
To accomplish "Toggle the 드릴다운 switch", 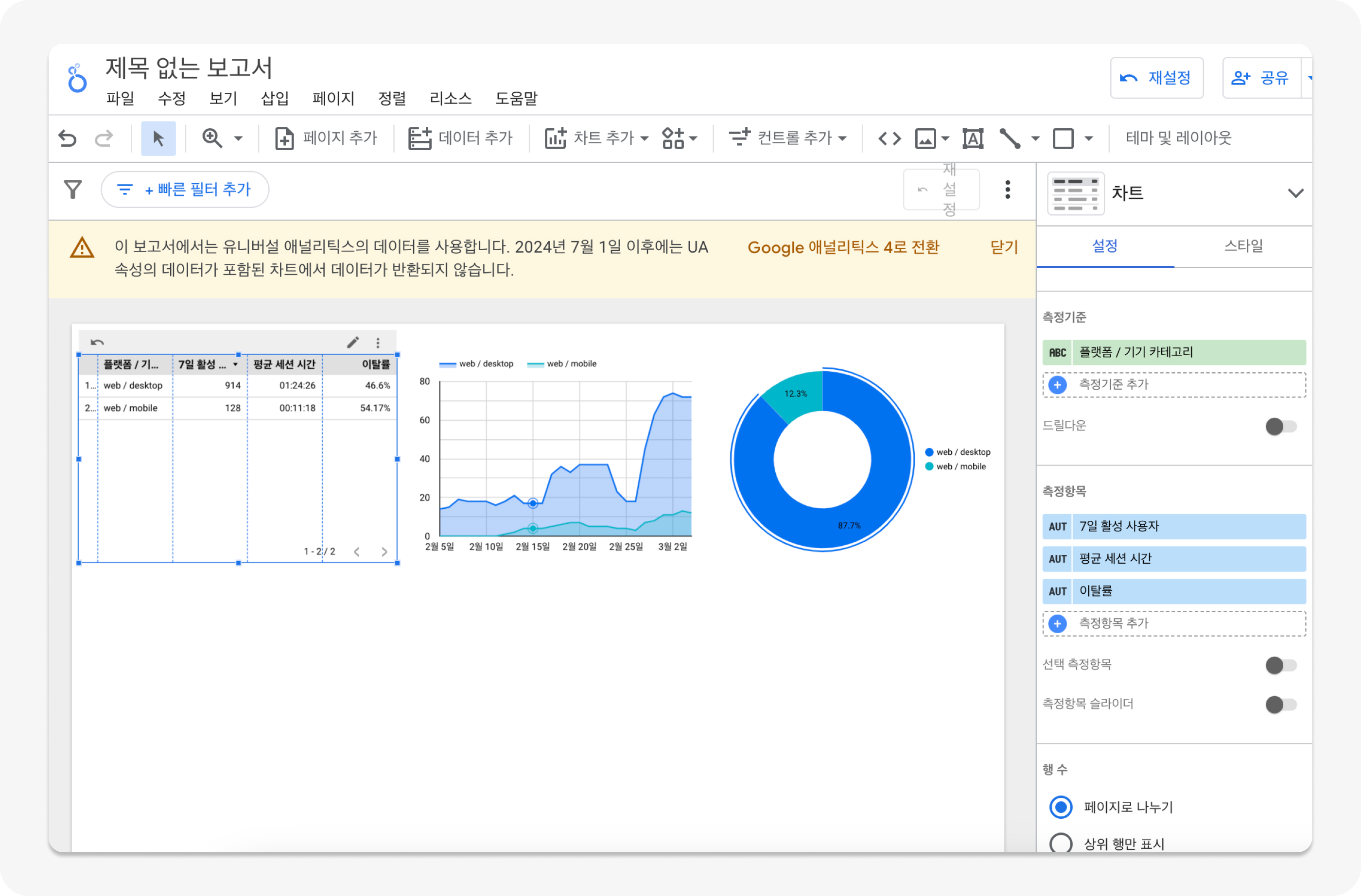I will (x=1281, y=426).
